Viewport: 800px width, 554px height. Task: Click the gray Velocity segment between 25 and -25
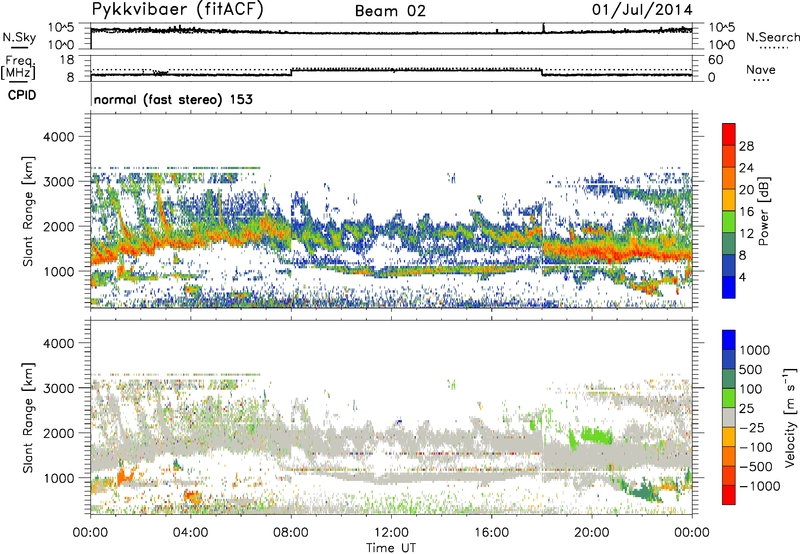pos(729,417)
